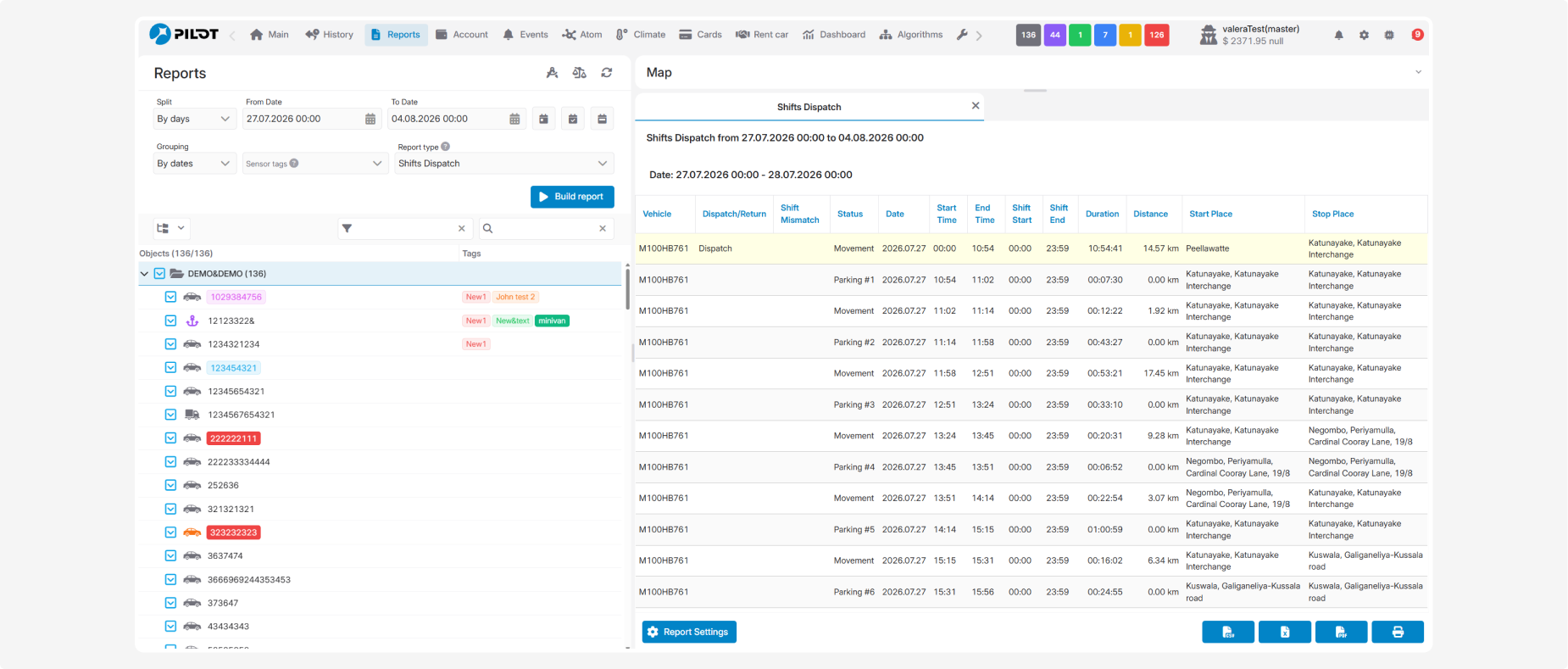
Task: Open the From Date calendar picker icon
Action: click(370, 119)
